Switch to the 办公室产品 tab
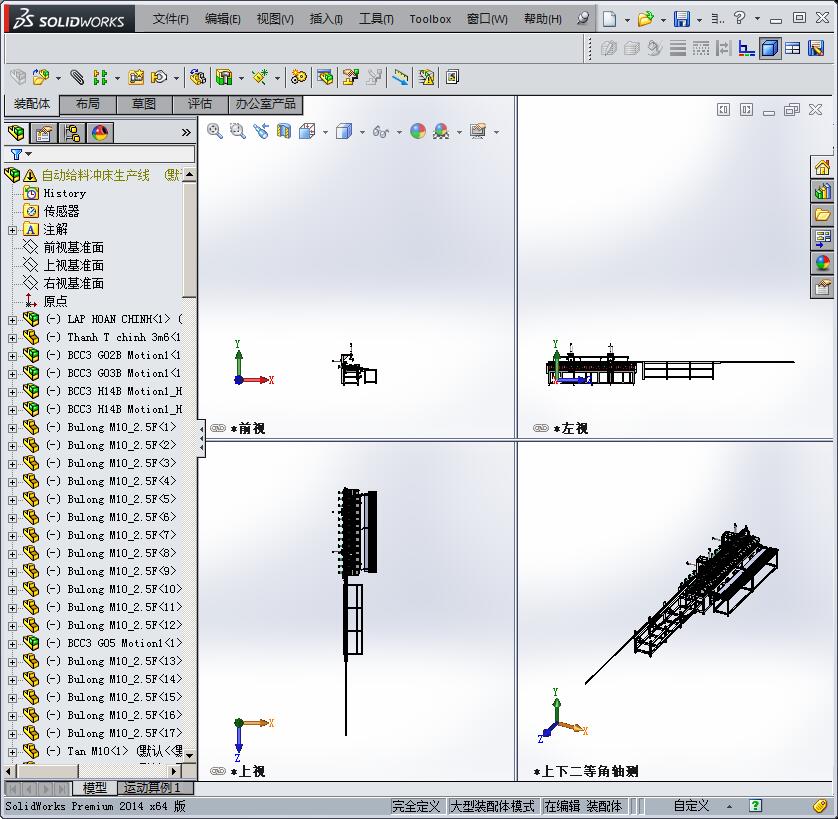This screenshot has height=819, width=838. coord(266,104)
